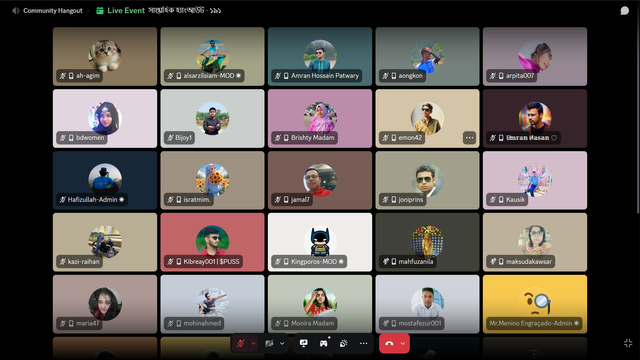This screenshot has height=360, width=640.
Task: Click aongkon's participant tile
Action: click(x=427, y=56)
